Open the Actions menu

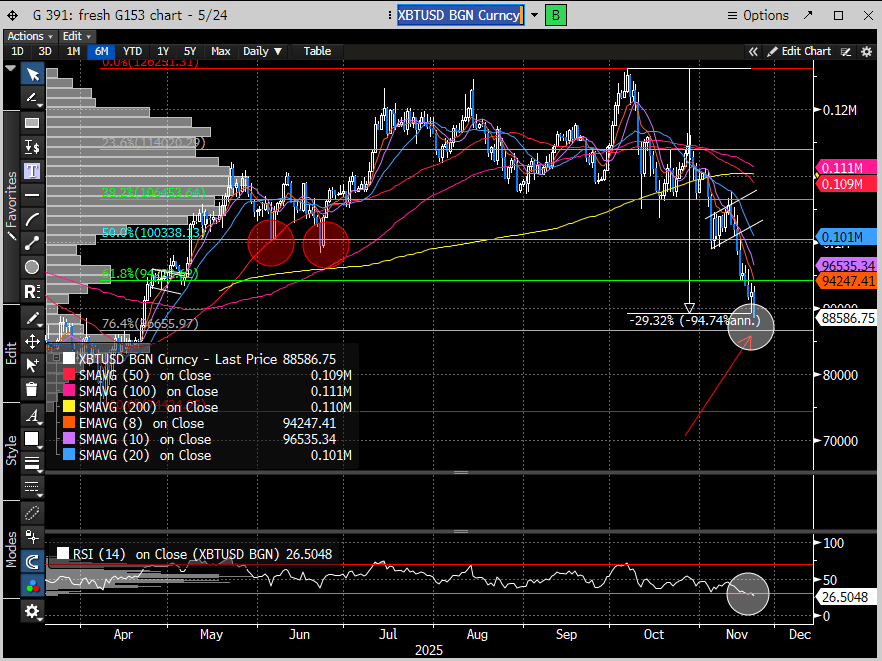coord(30,36)
